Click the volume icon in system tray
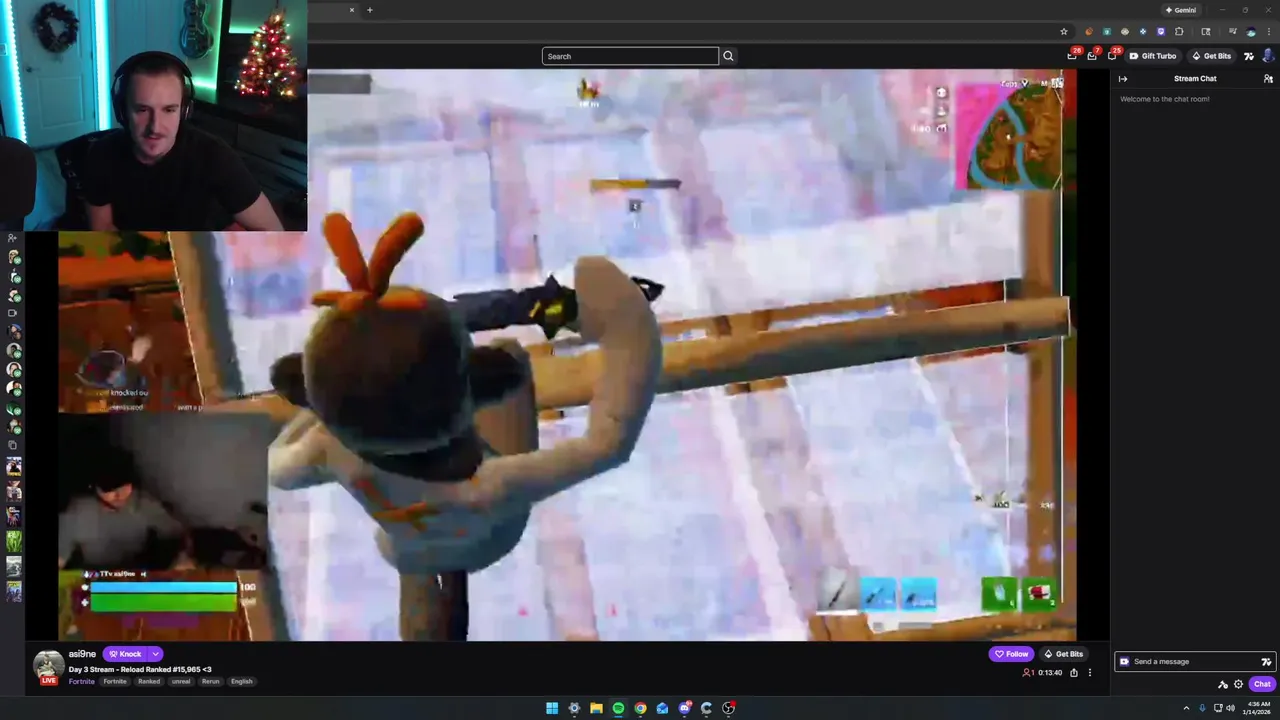 pyautogui.click(x=1230, y=708)
